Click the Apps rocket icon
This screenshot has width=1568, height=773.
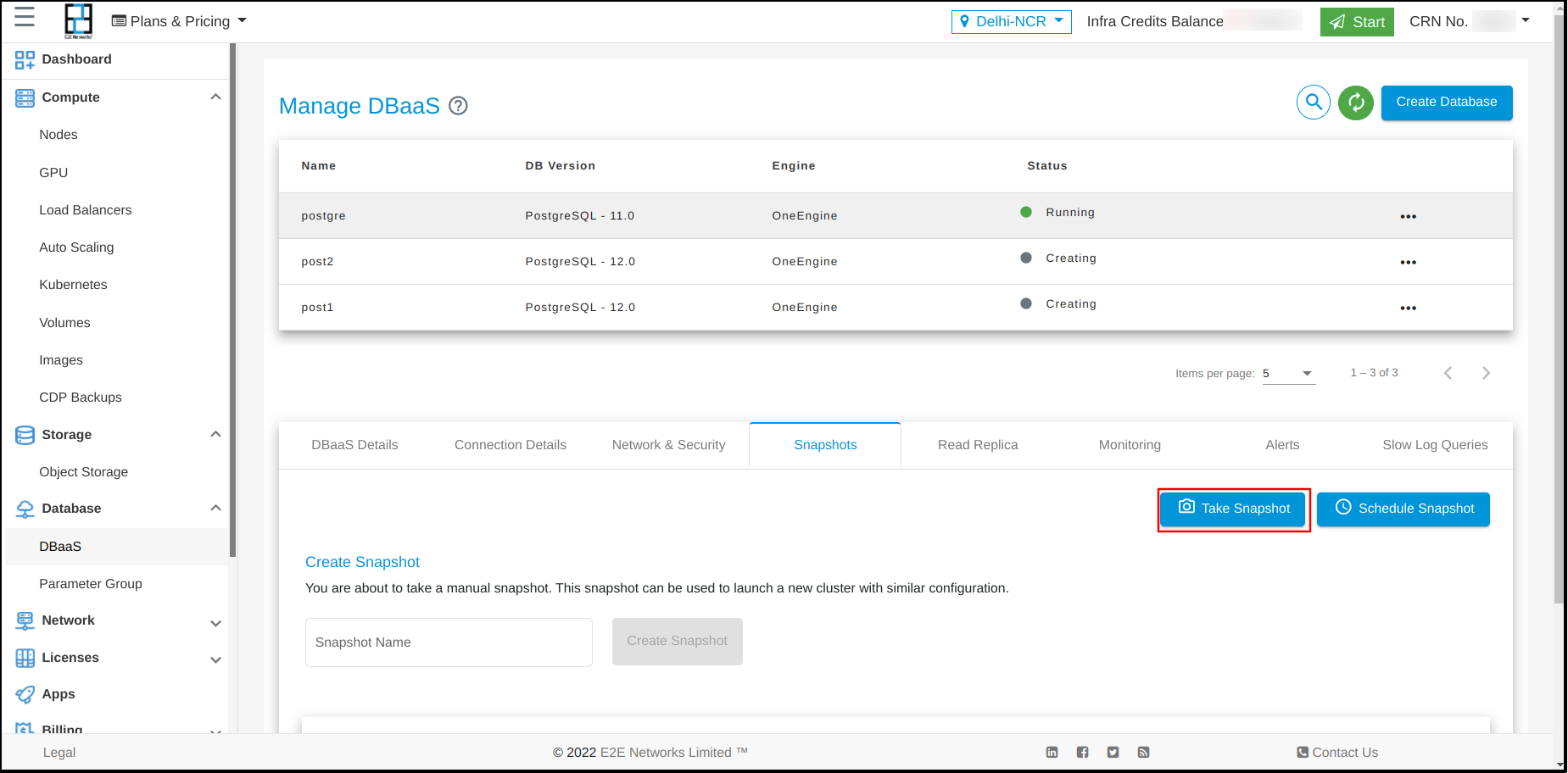pyautogui.click(x=25, y=694)
